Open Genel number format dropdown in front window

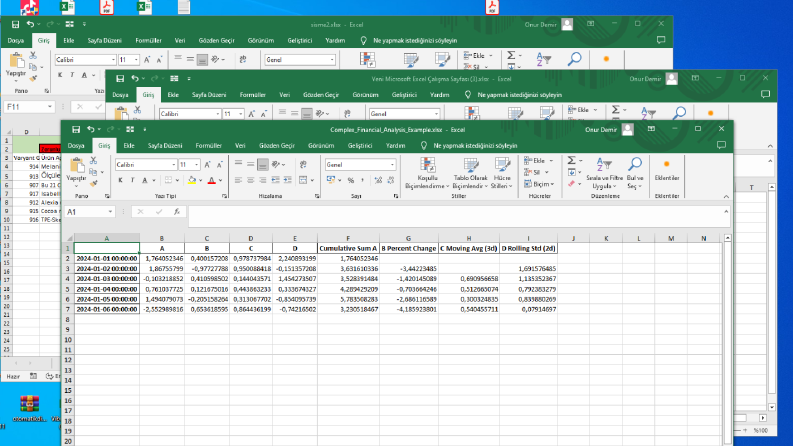(392, 165)
